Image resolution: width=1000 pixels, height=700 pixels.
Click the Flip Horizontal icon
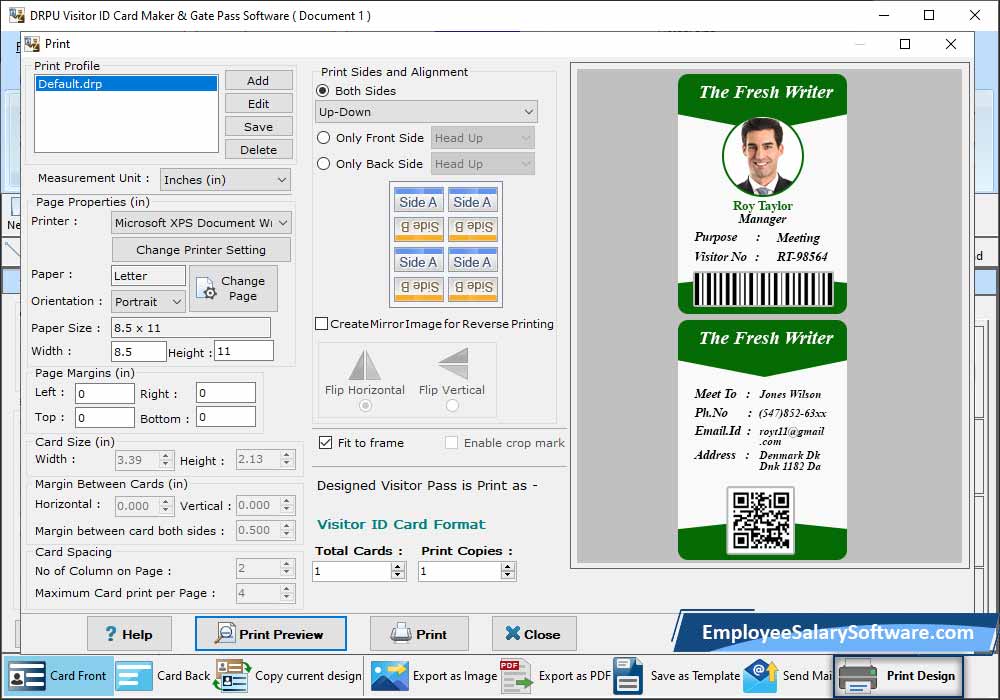point(364,365)
